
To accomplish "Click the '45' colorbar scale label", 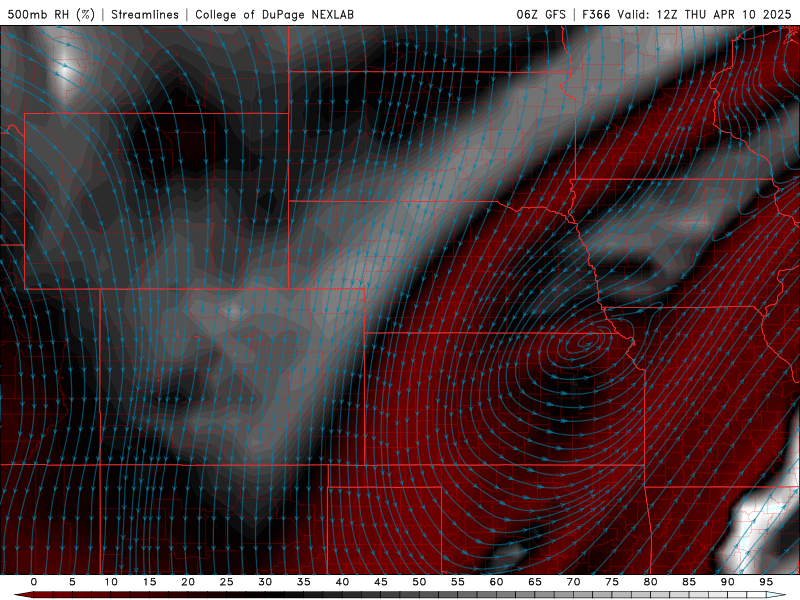I will click(x=381, y=582).
